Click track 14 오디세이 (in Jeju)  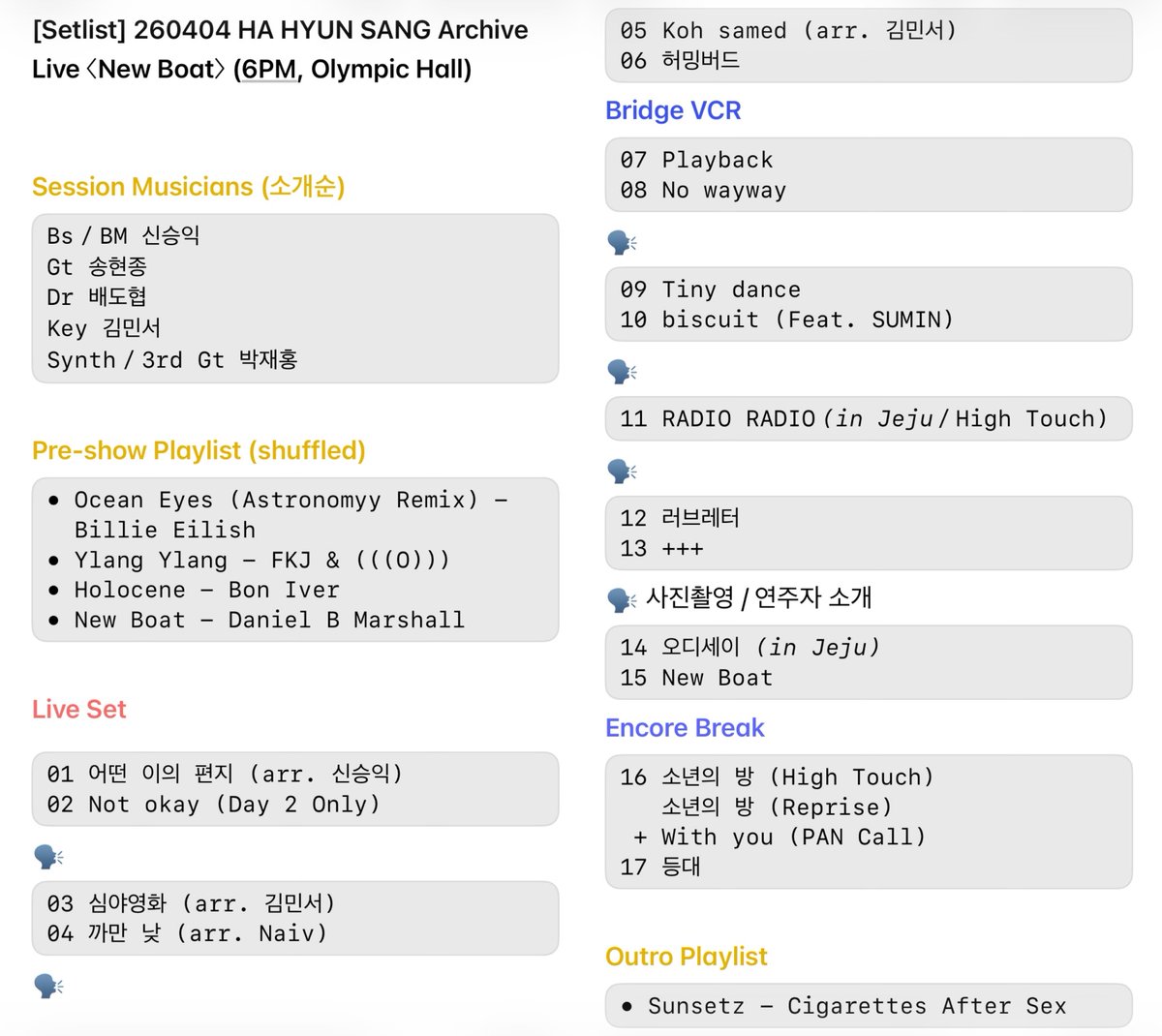coord(750,647)
